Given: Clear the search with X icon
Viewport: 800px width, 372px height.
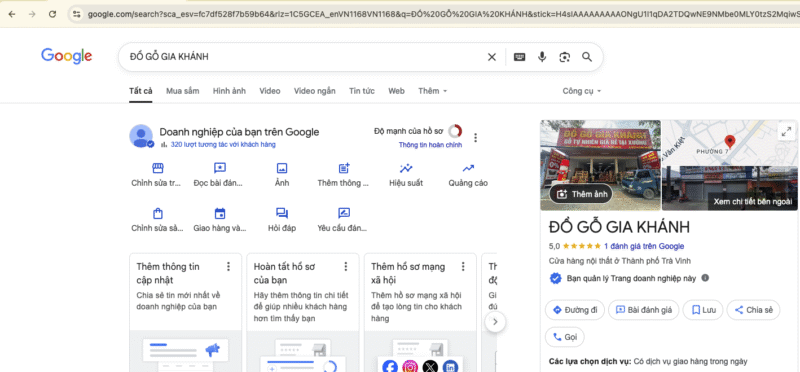Looking at the screenshot, I should coord(492,57).
